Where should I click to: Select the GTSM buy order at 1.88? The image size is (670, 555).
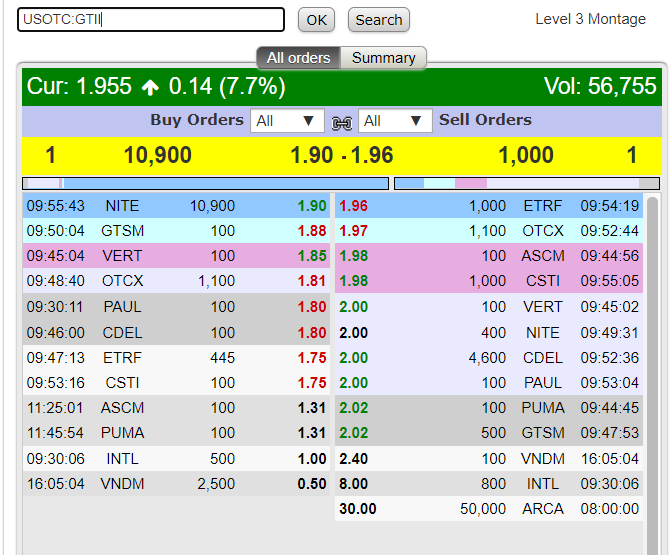pyautogui.click(x=176, y=231)
